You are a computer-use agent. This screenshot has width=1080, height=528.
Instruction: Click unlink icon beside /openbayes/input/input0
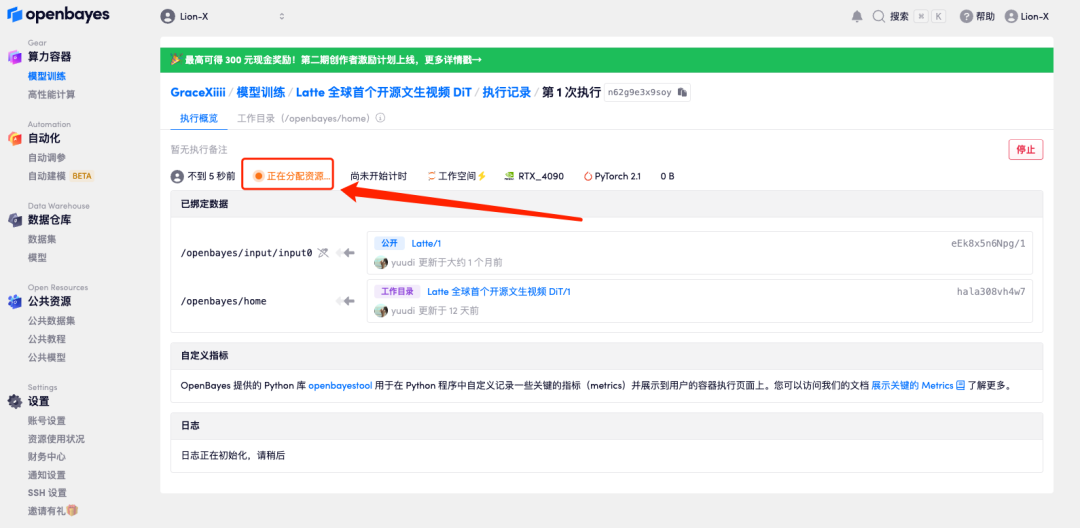[x=322, y=253]
